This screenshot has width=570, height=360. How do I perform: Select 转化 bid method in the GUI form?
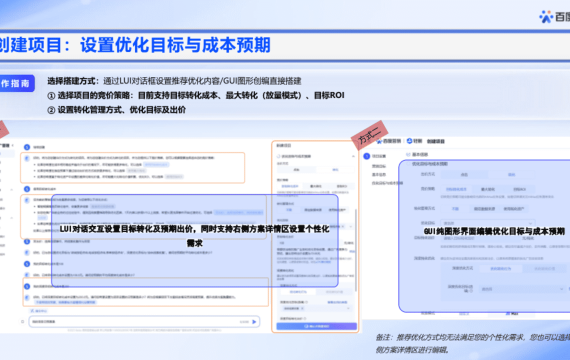point(511,175)
